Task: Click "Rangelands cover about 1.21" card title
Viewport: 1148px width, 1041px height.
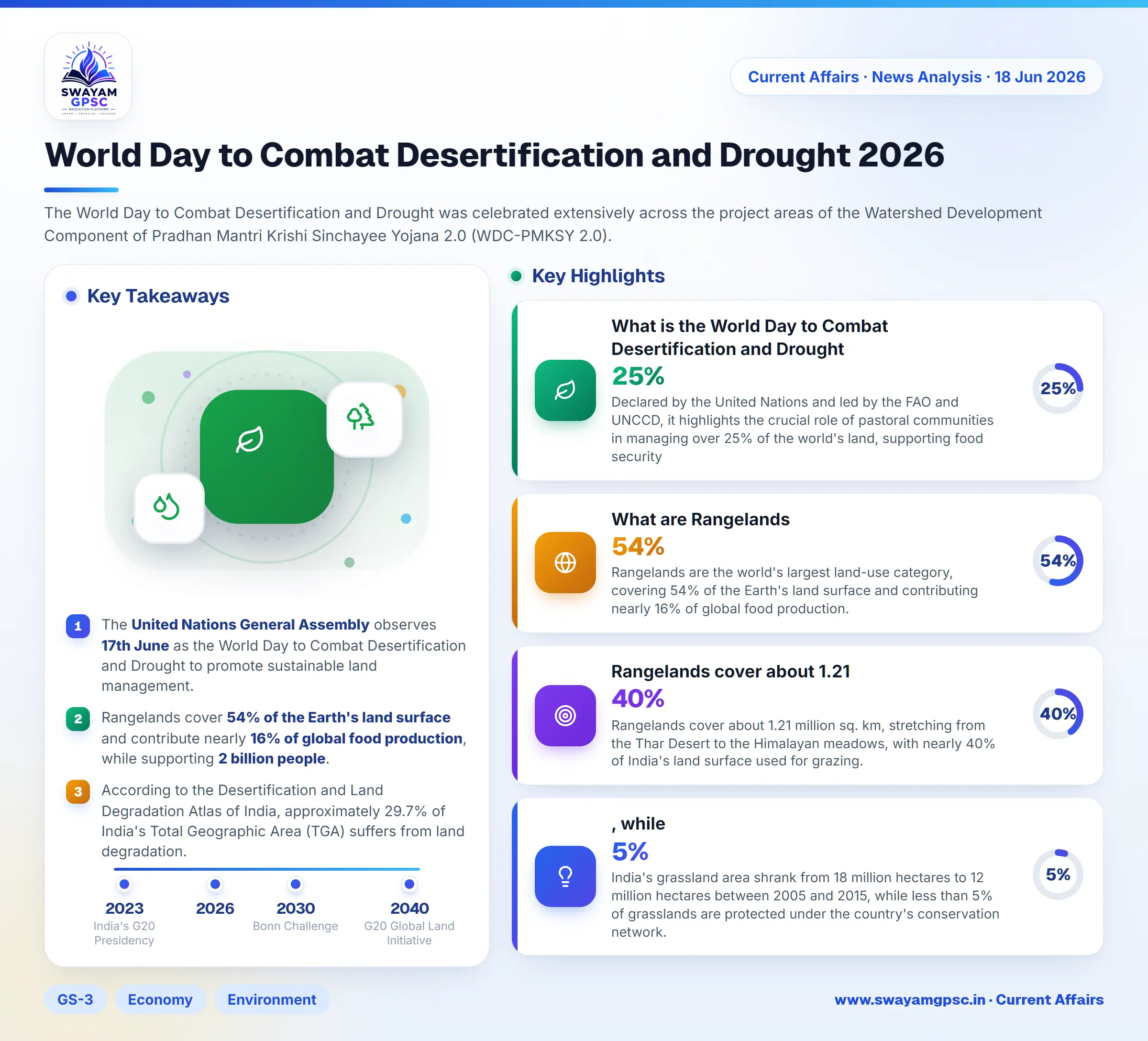Action: [x=730, y=671]
